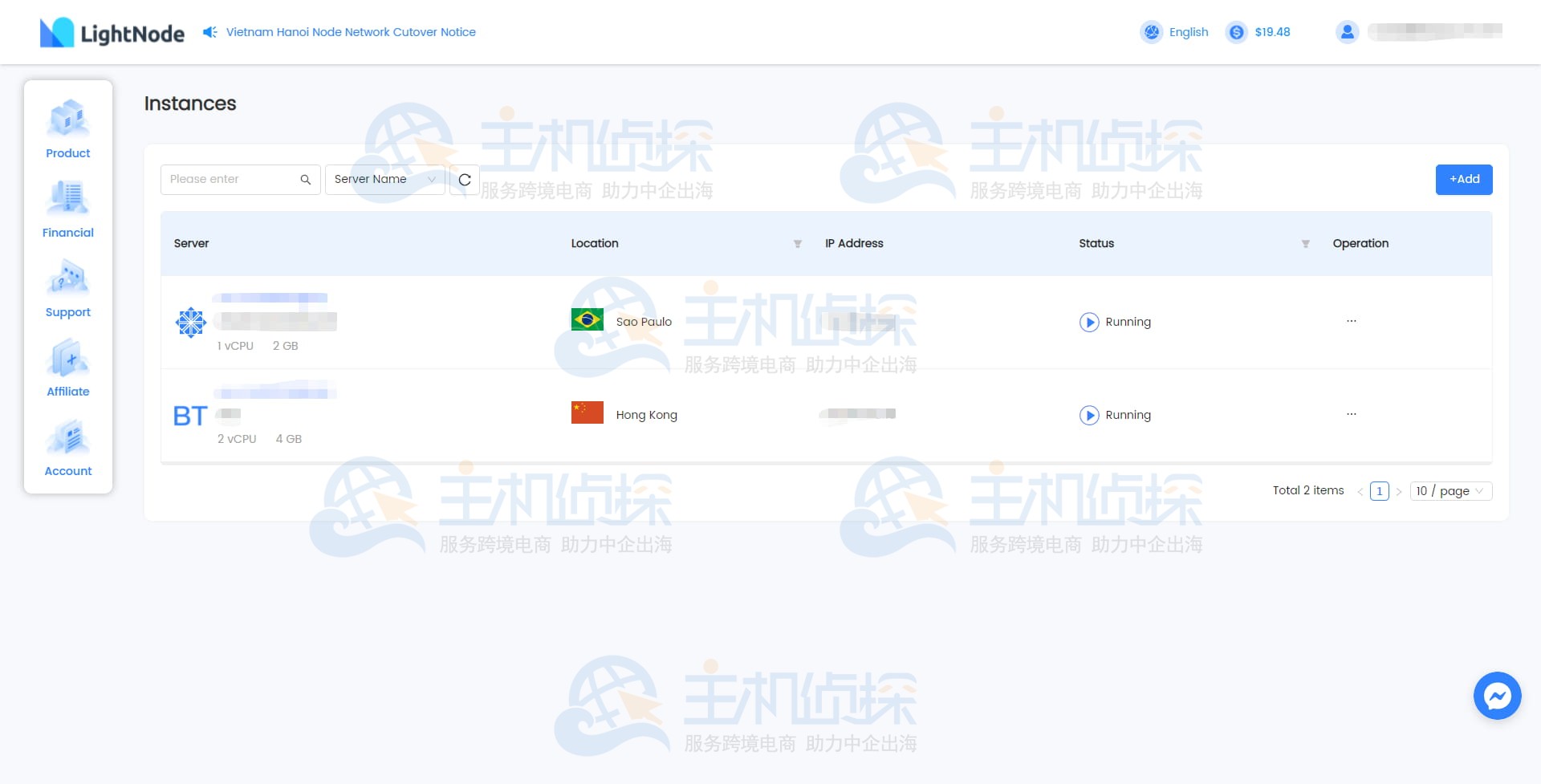Open the operation menu for Hong Kong server

coord(1352,414)
